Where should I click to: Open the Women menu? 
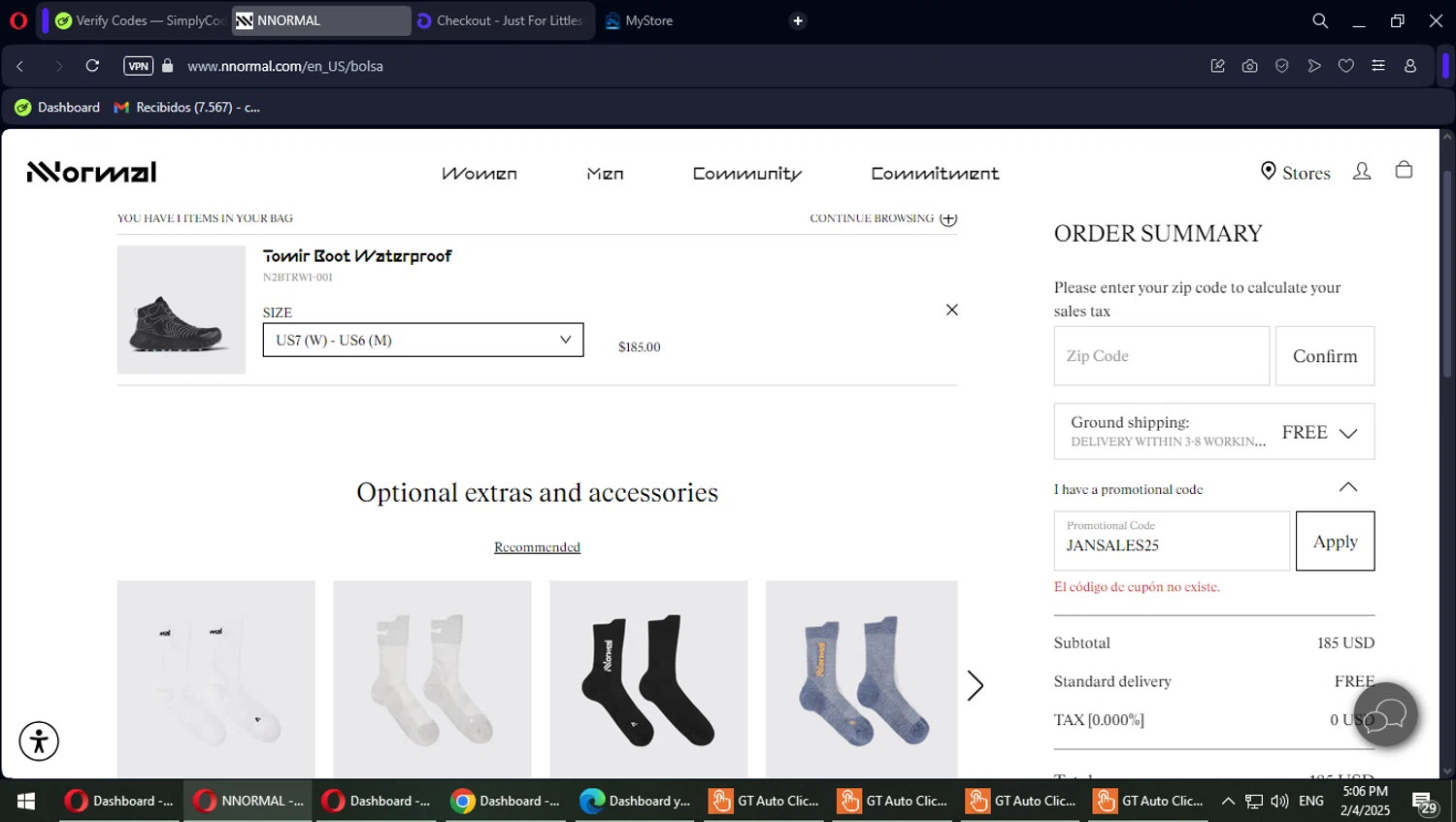(480, 174)
